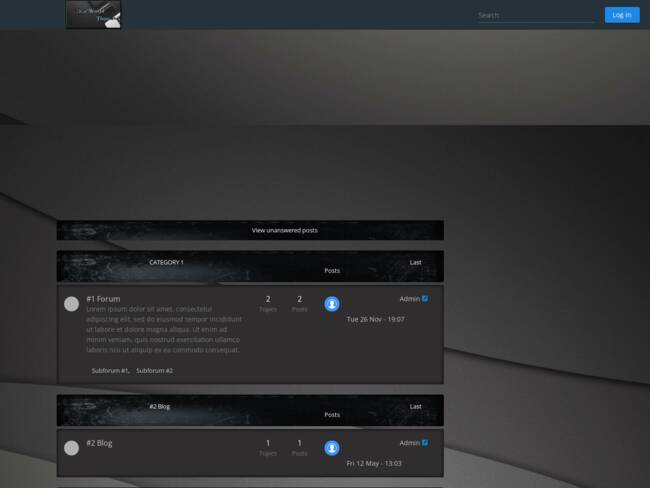View last post icon beside Admin in #2 Blog
The width and height of the screenshot is (650, 488).
425,442
